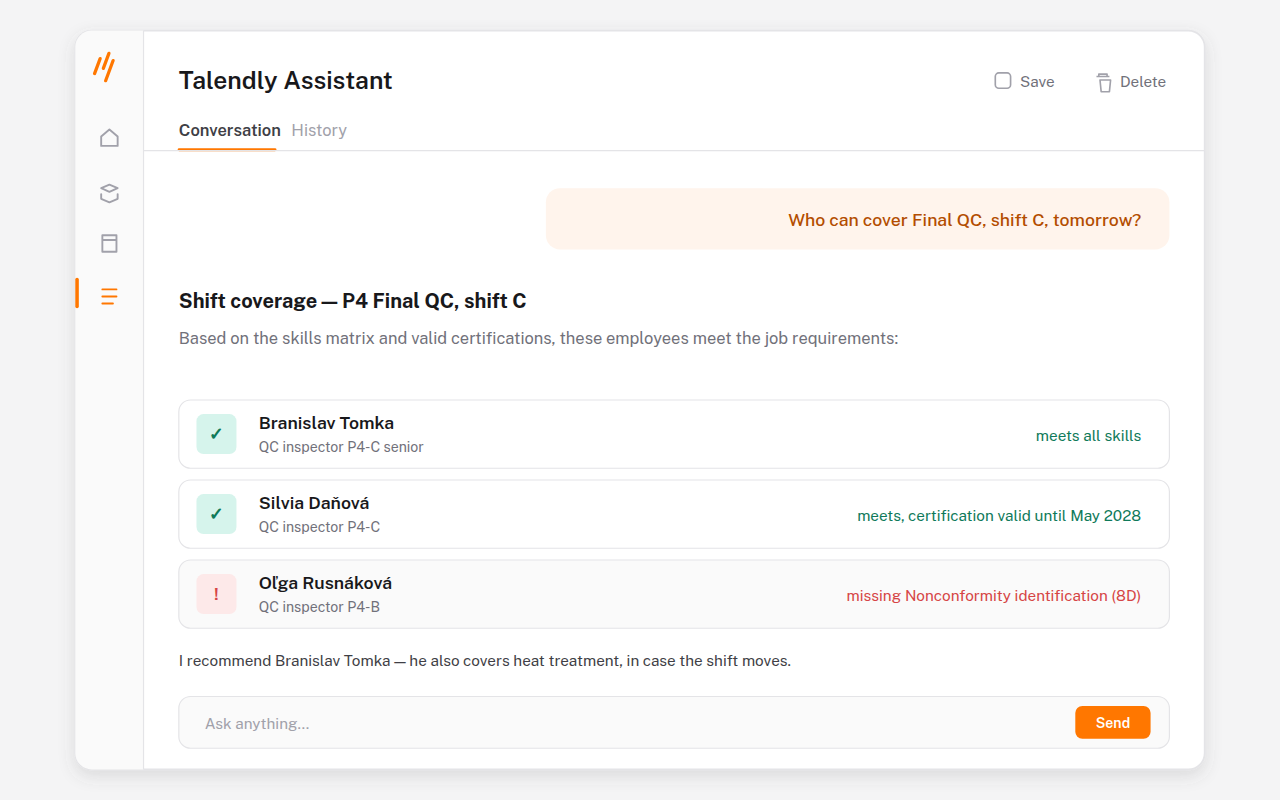Send the message with the Send button
The image size is (1280, 800).
[x=1113, y=723]
